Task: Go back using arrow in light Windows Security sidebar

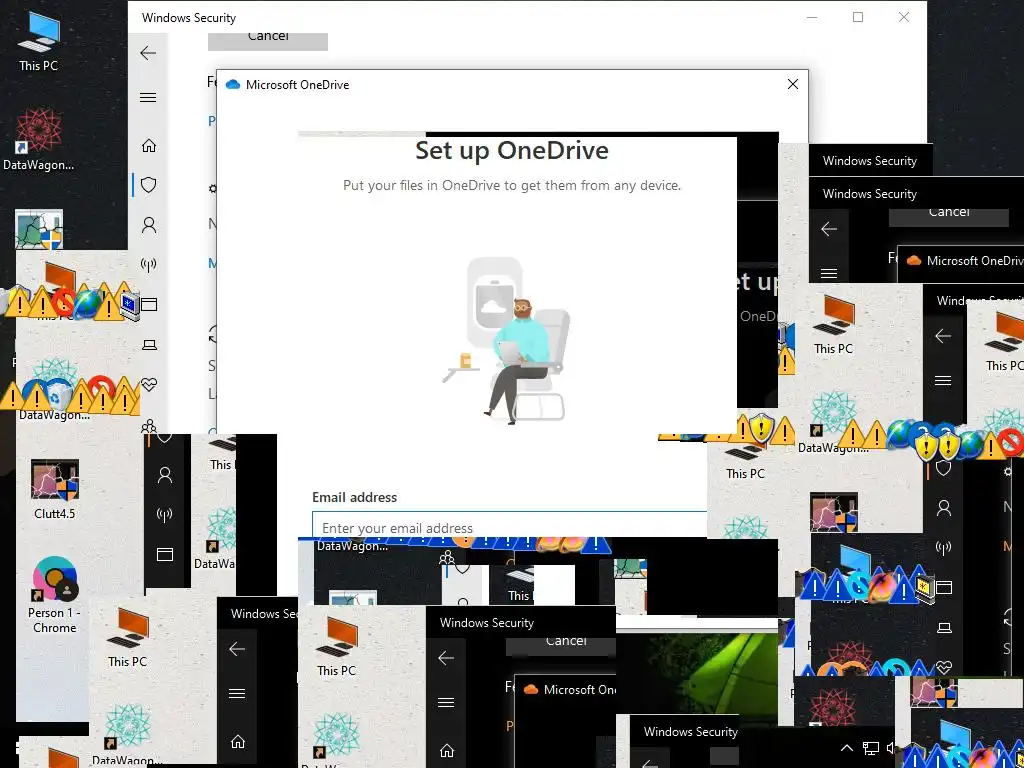Action: pyautogui.click(x=148, y=53)
